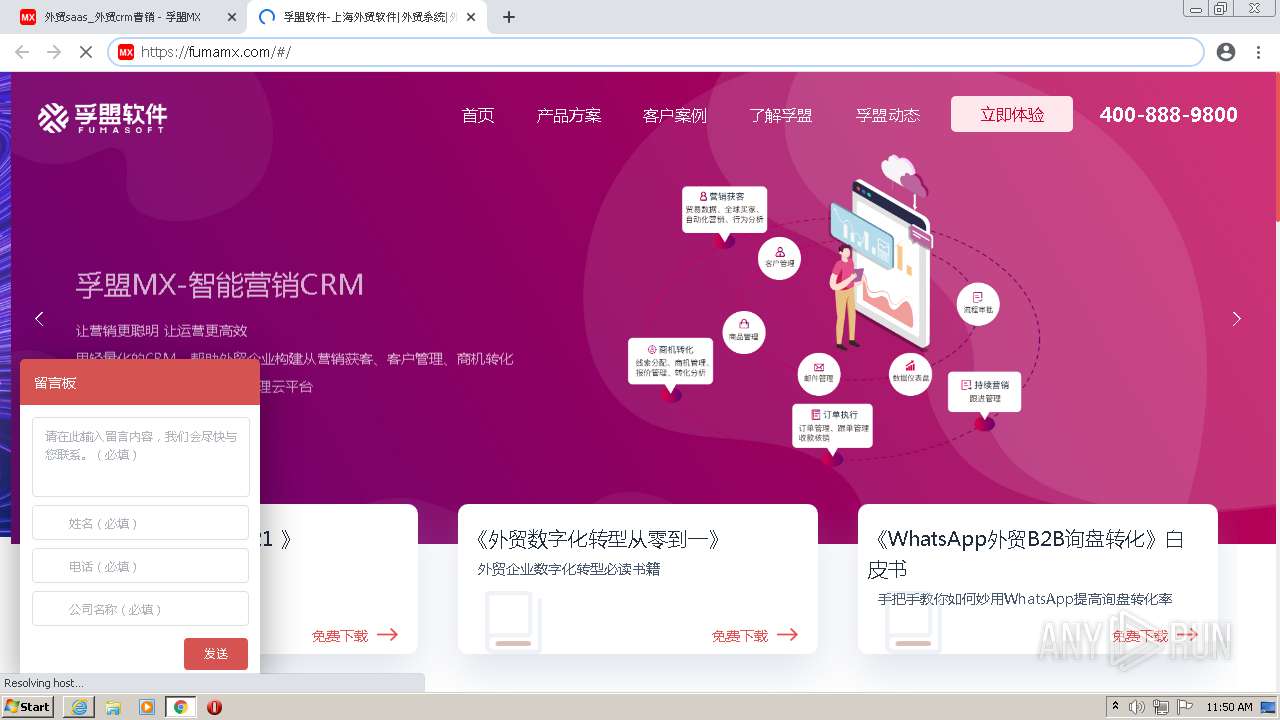Open the Chrome three-dot menu
Image resolution: width=1280 pixels, height=720 pixels.
coord(1259,52)
